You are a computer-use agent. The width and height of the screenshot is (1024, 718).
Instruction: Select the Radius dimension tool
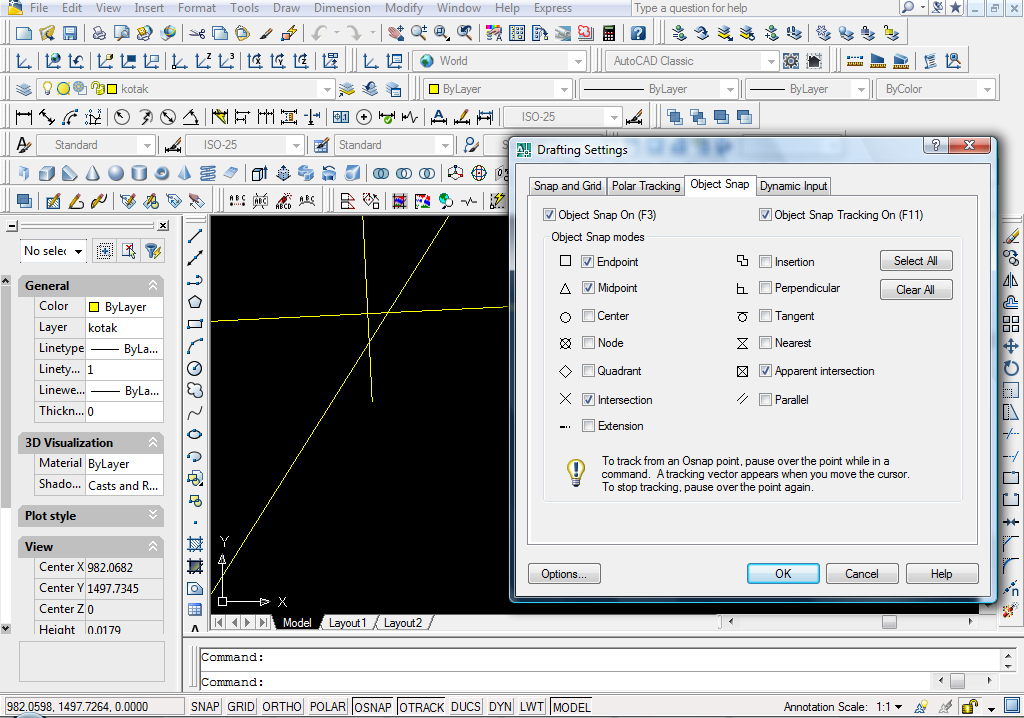pos(122,117)
